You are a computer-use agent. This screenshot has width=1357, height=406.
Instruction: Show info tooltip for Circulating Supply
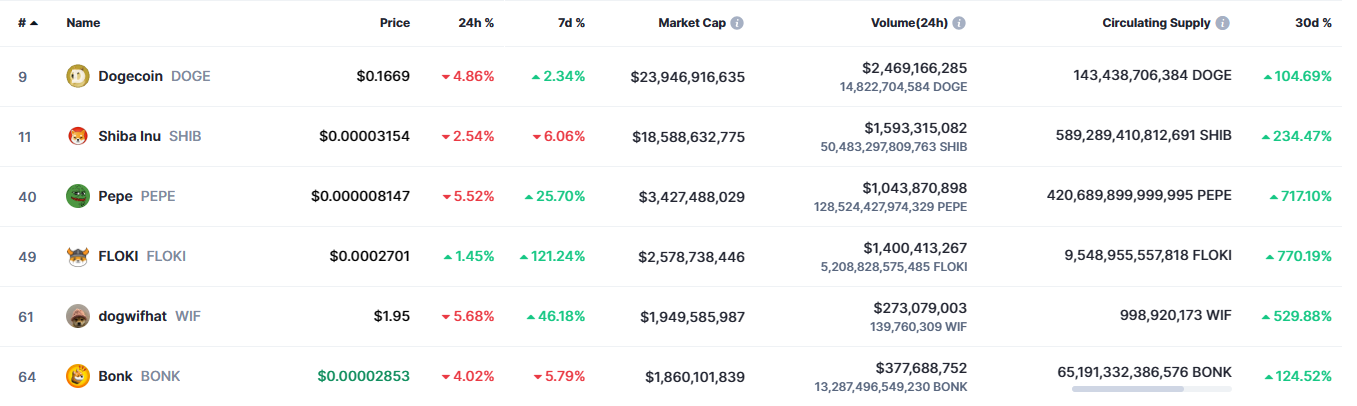(1223, 23)
